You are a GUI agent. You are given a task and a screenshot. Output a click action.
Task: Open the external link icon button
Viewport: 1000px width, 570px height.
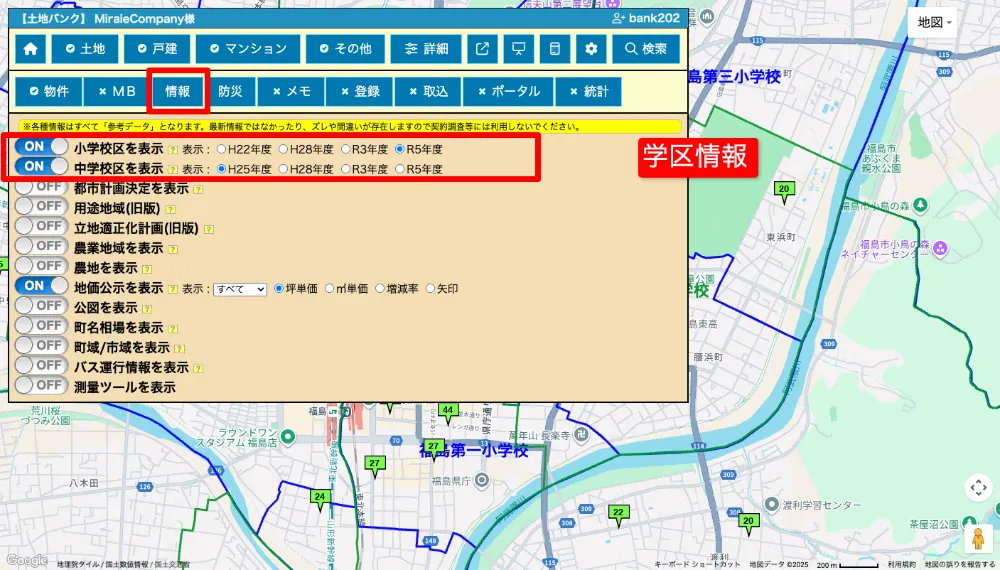tap(482, 49)
